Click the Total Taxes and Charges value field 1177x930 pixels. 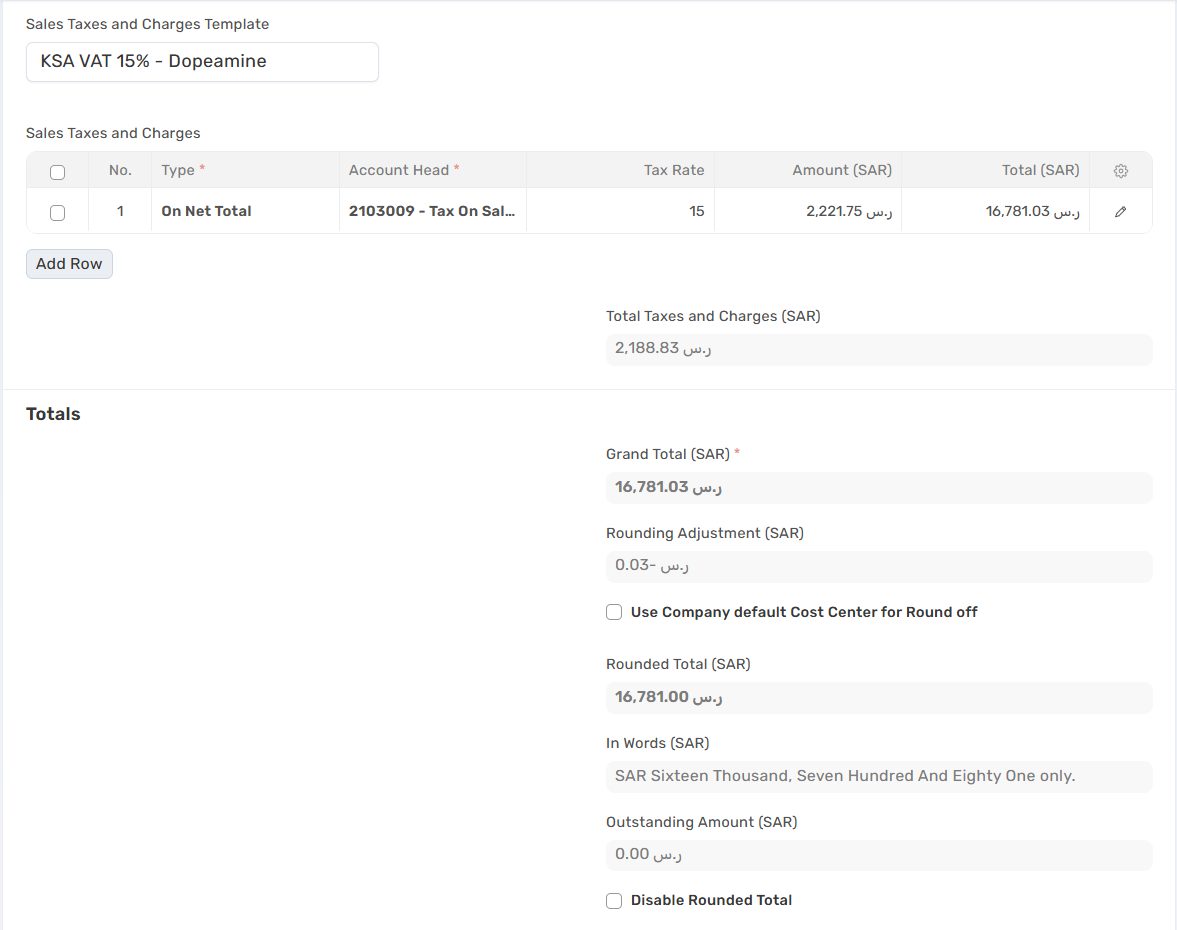click(878, 349)
